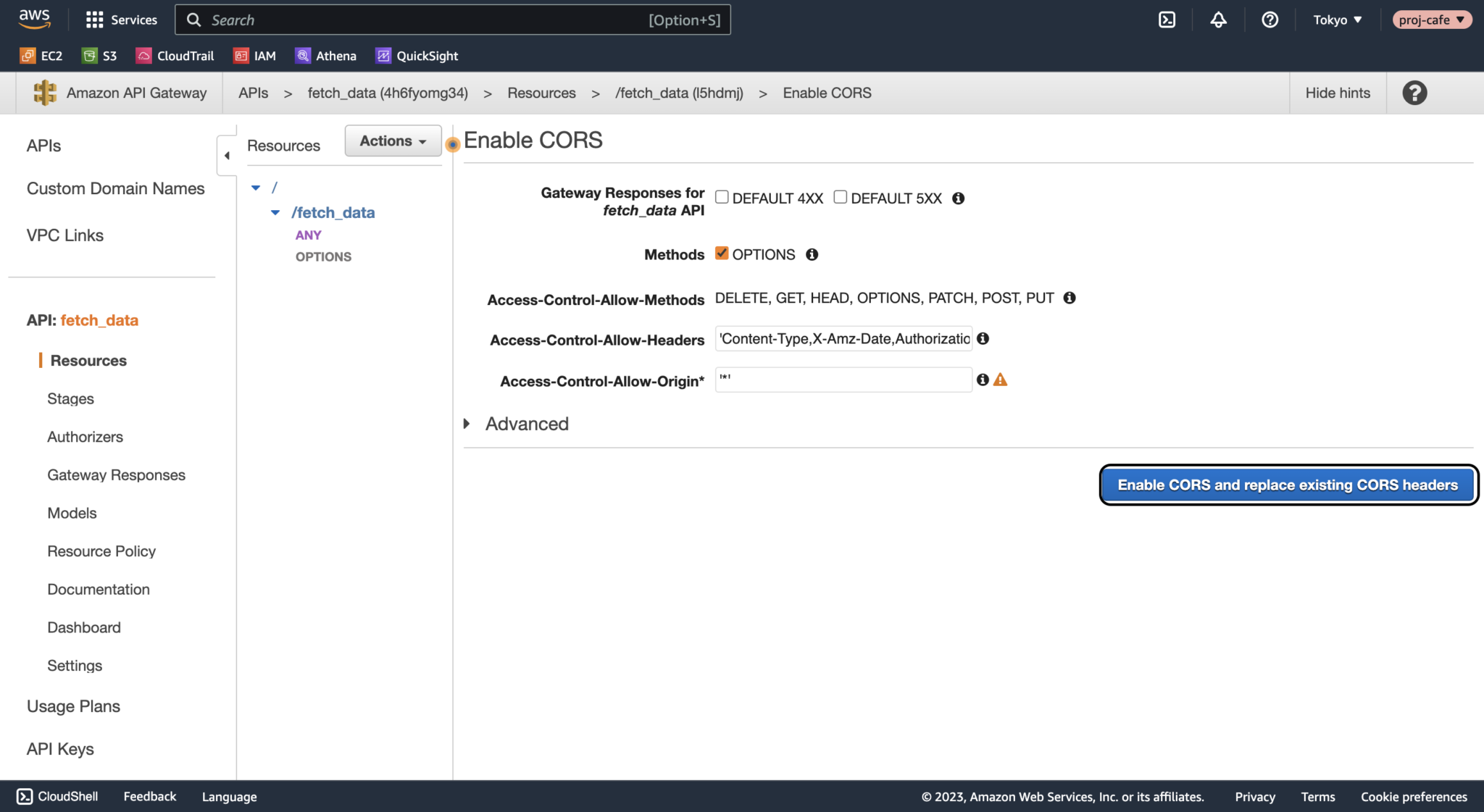1484x812 pixels.
Task: Open the QuickSight favorite shortcut
Action: tap(417, 55)
